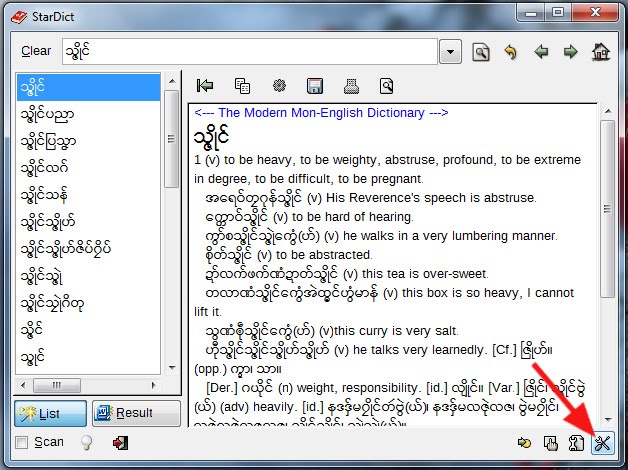Viewport: 628px width, 470px height.
Task: Open Preferences via the tools icon
Action: (601, 443)
